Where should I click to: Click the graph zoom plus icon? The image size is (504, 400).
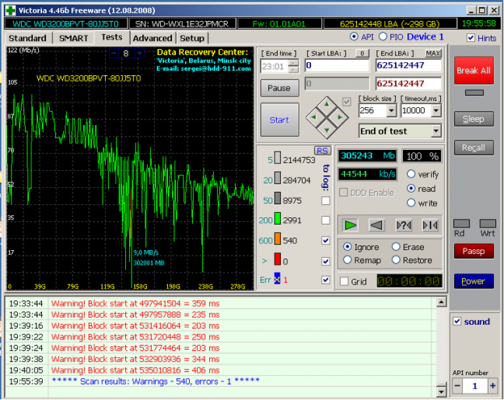click(x=139, y=53)
